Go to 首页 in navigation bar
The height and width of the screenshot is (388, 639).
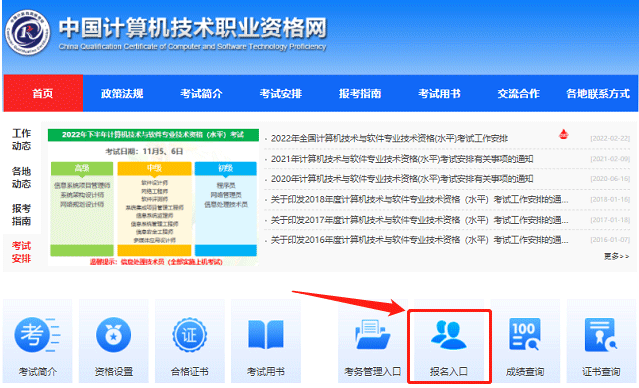coord(43,93)
